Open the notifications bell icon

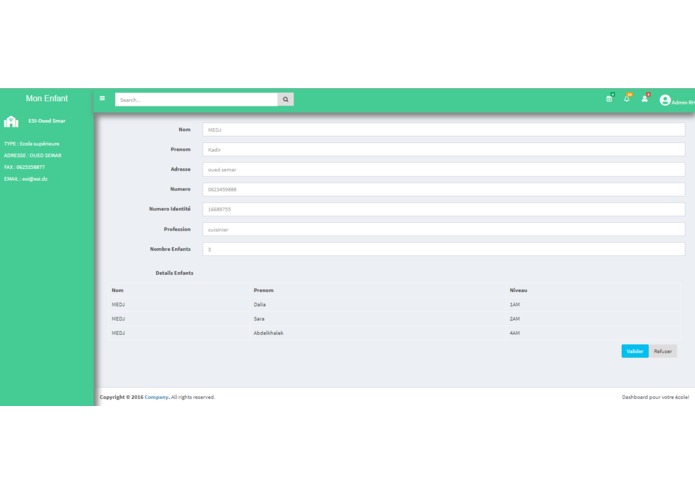(627, 99)
